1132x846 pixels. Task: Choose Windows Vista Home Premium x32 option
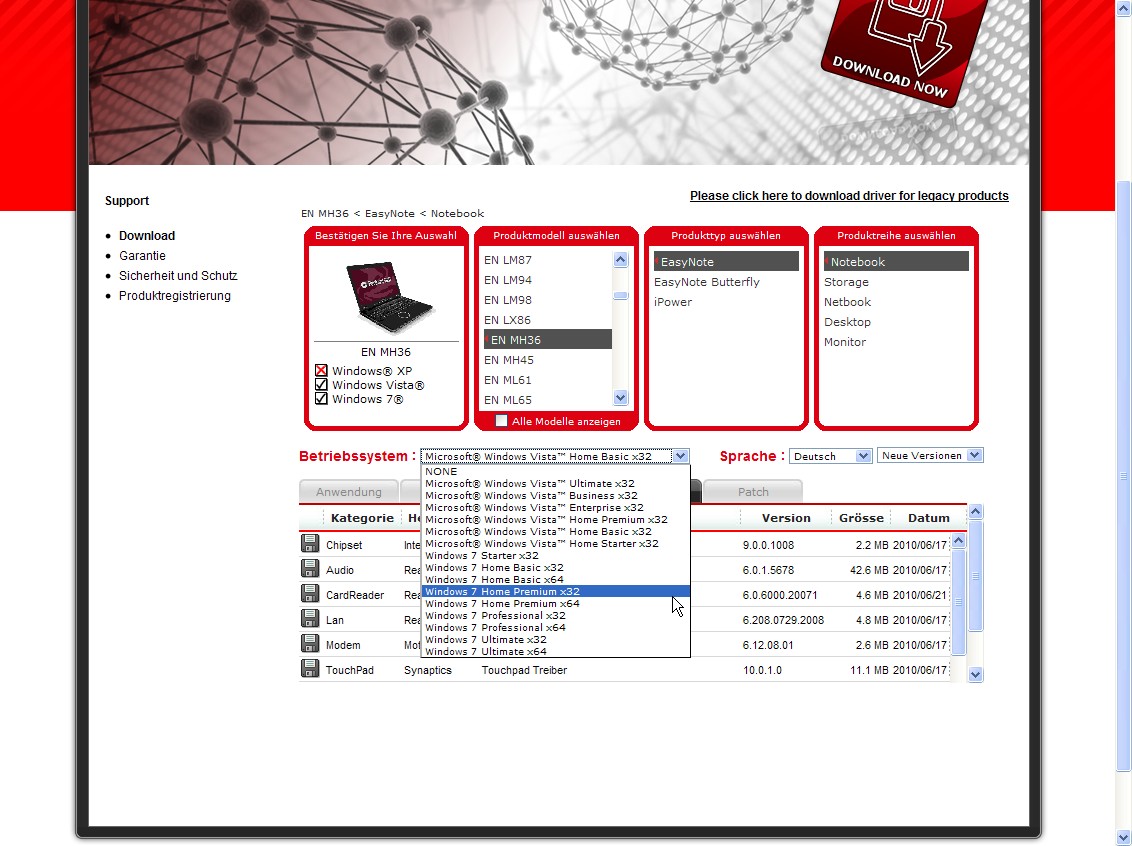tap(555, 520)
